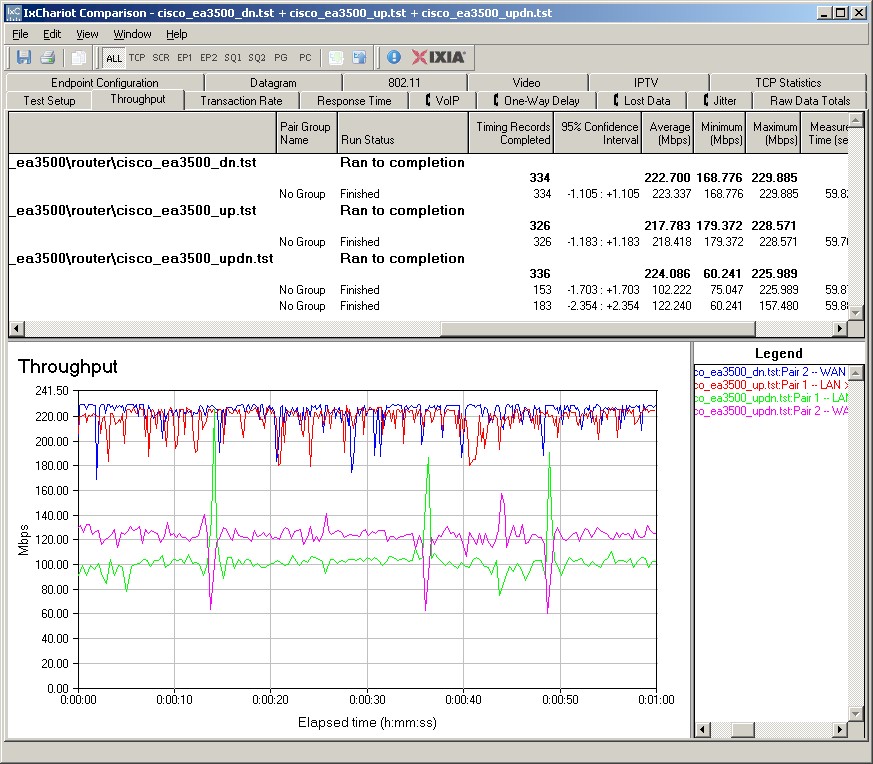Open the Help menu

coord(176,34)
